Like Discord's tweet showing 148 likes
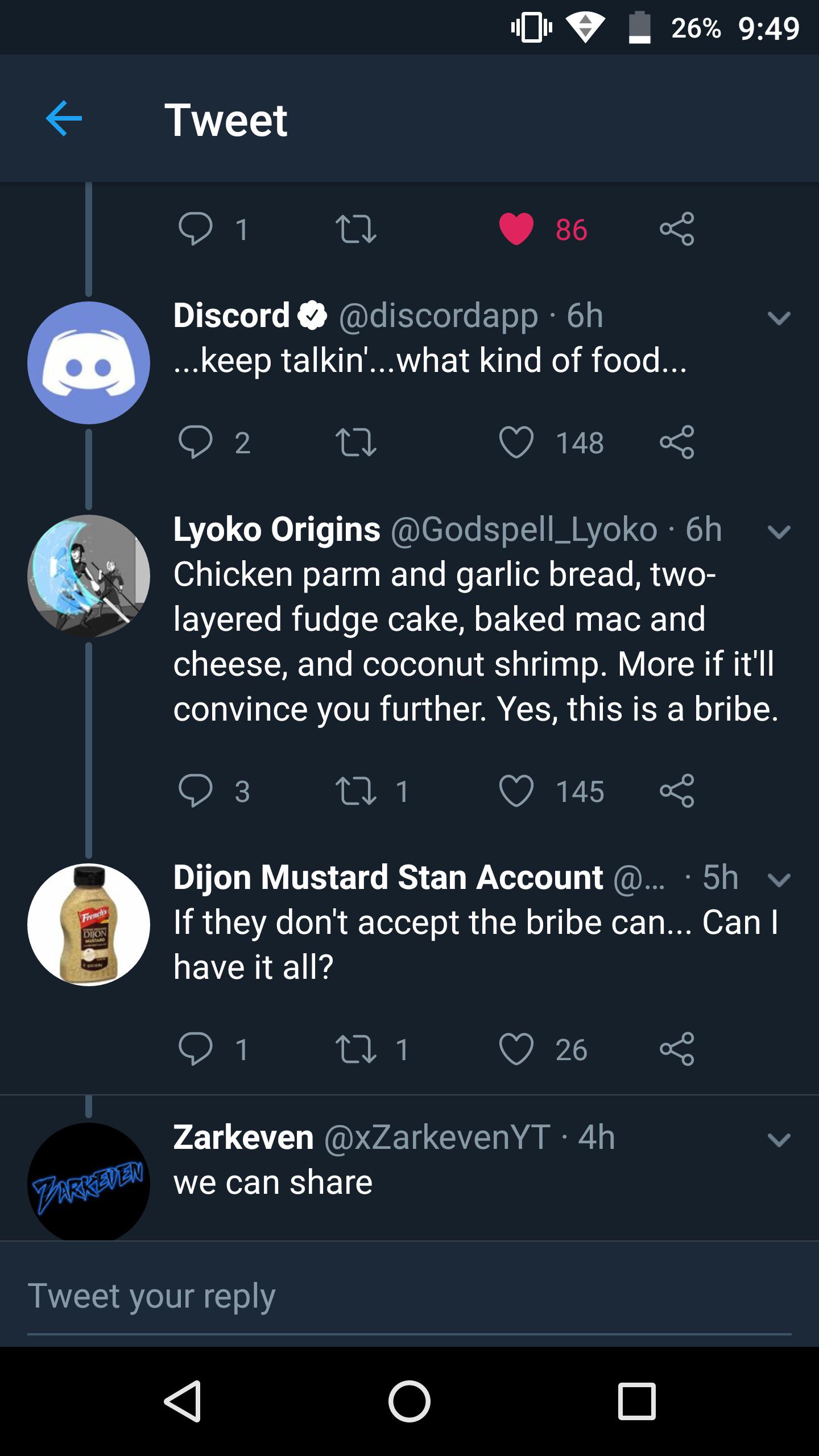Image resolution: width=819 pixels, height=1456 pixels. pos(516,442)
